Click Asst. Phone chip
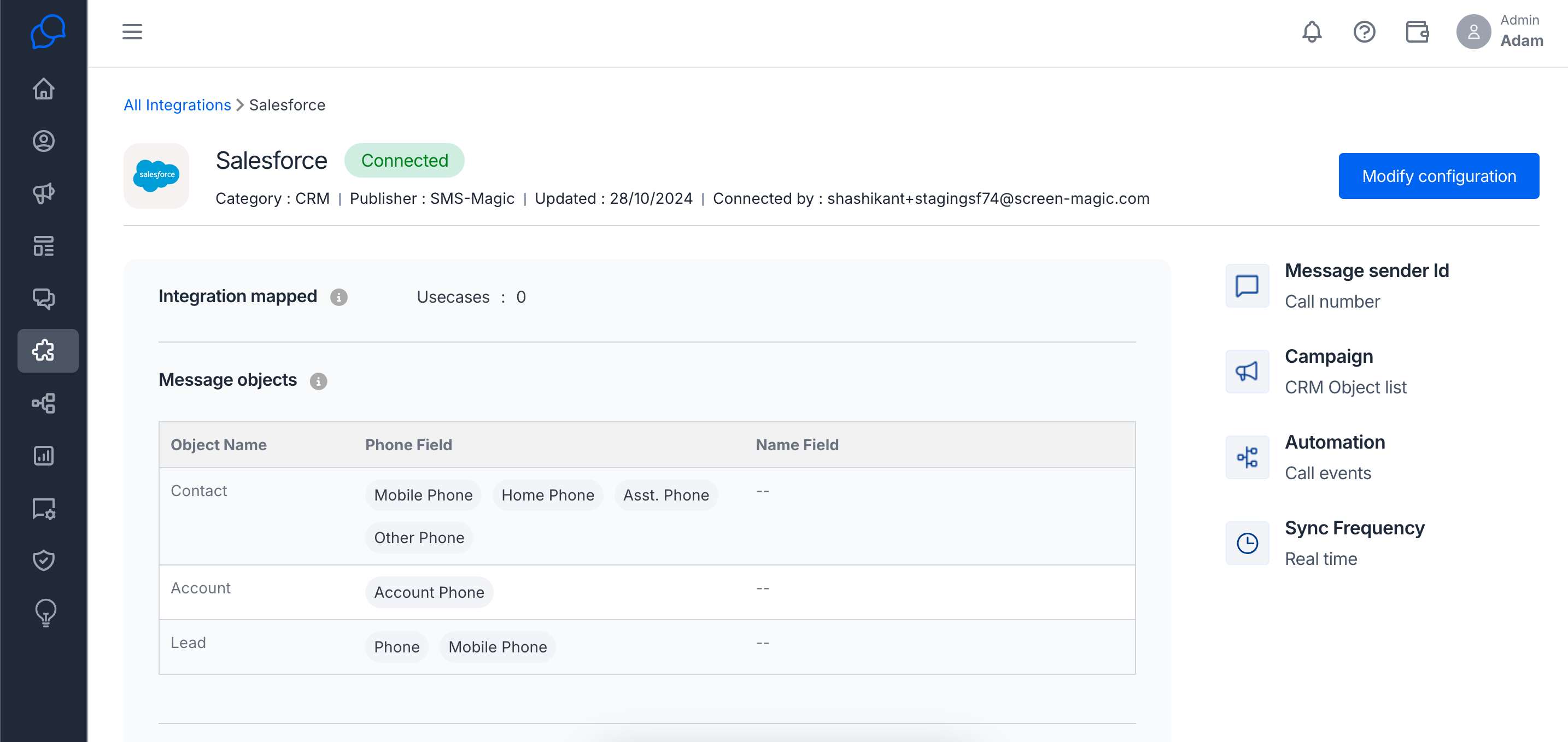 666,495
